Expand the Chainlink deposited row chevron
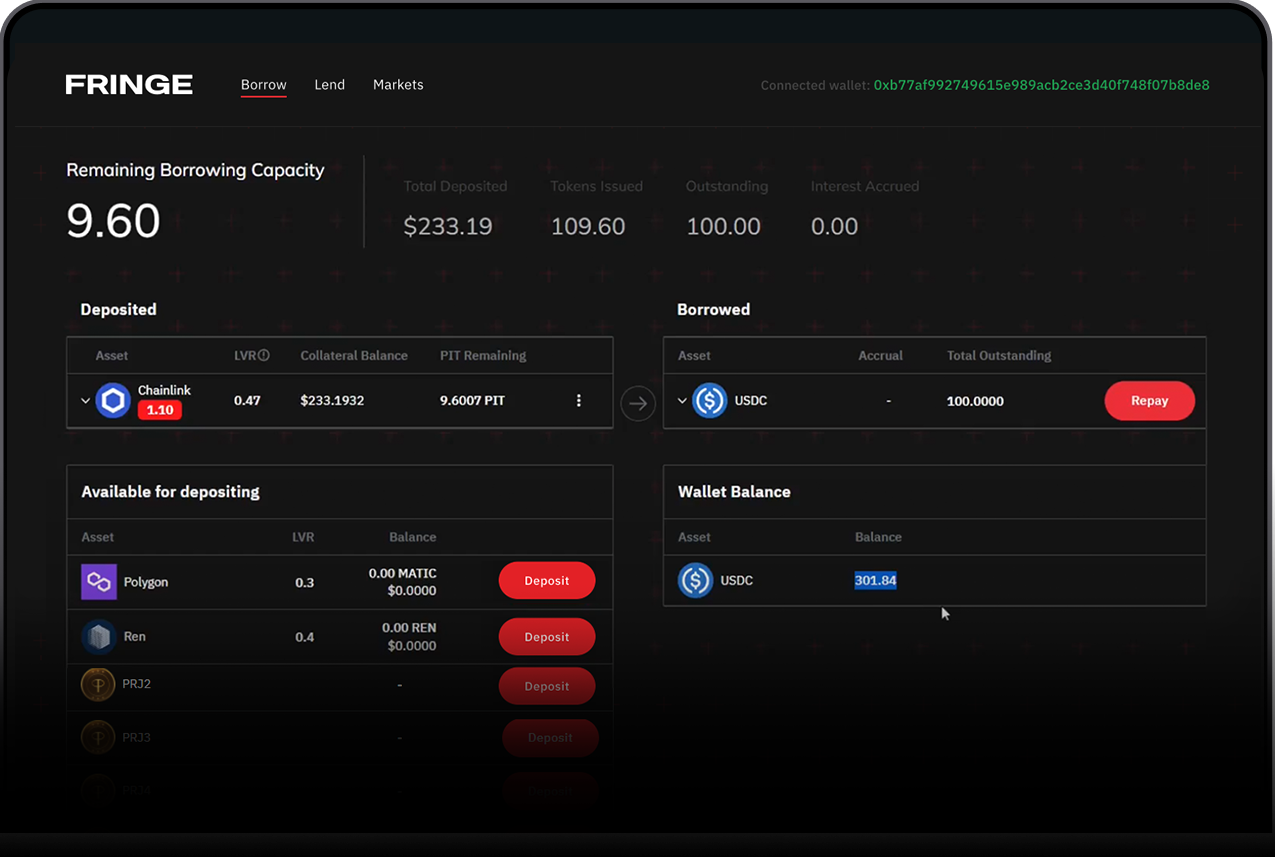 [85, 401]
